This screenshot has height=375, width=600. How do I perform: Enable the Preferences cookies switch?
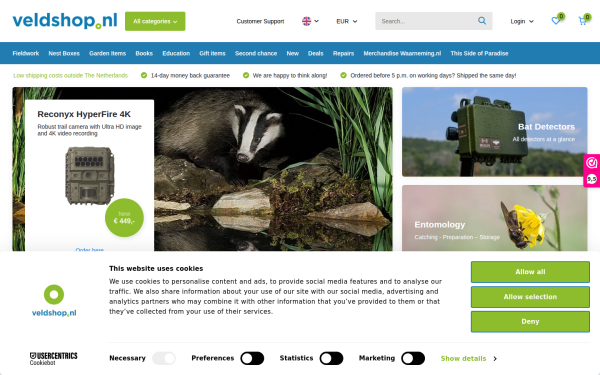click(x=252, y=358)
